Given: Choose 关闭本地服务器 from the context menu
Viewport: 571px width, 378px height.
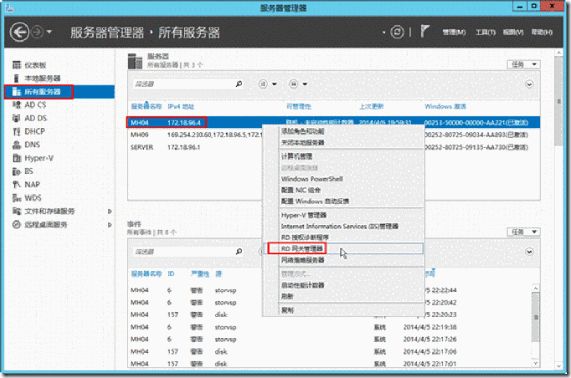Looking at the screenshot, I should [x=343, y=142].
